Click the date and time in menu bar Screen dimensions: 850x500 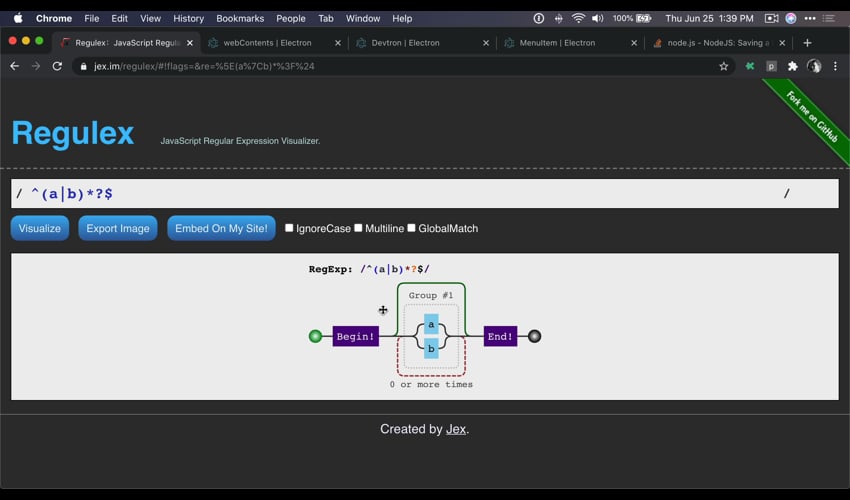click(709, 18)
